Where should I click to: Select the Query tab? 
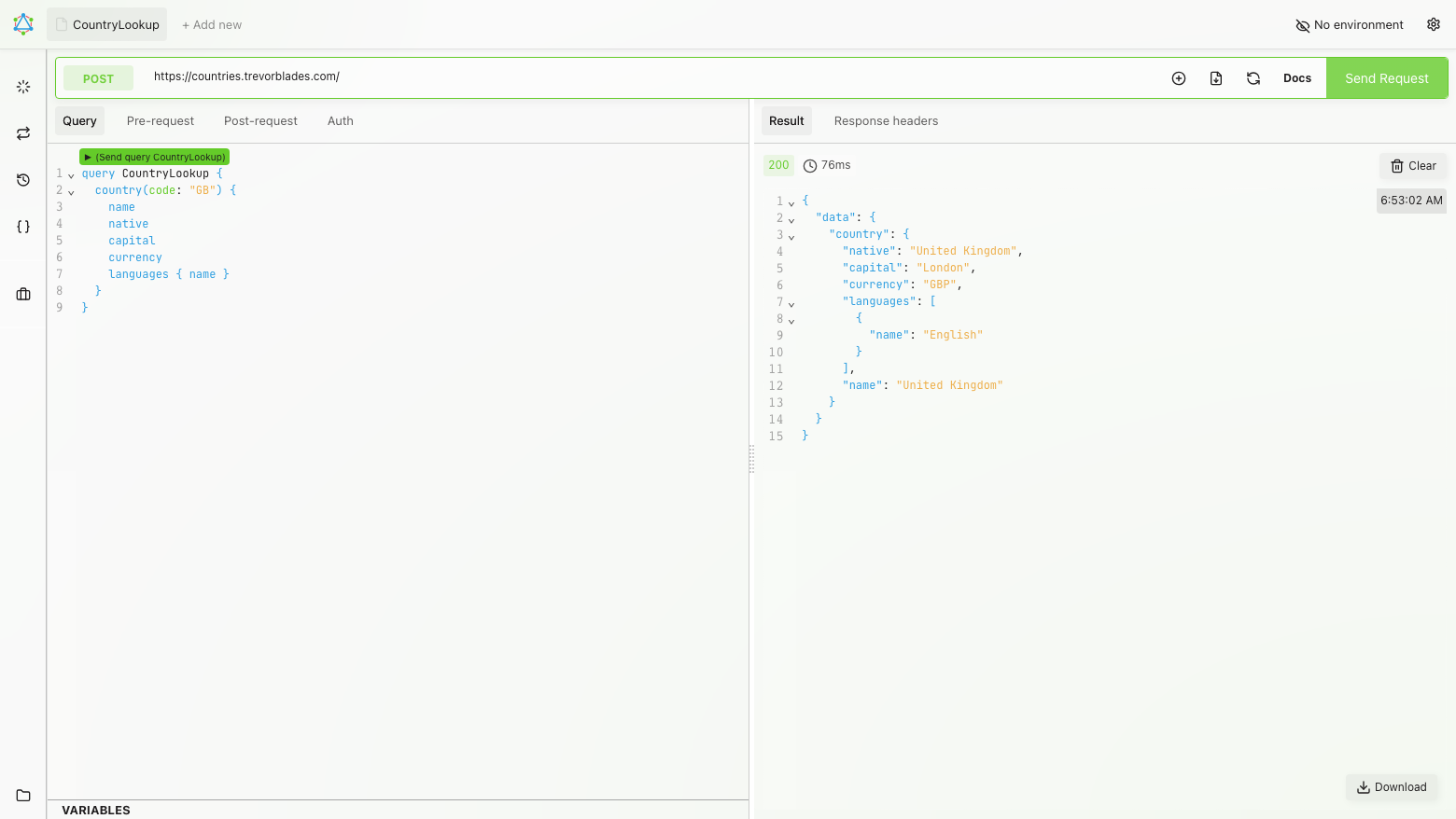tap(79, 121)
